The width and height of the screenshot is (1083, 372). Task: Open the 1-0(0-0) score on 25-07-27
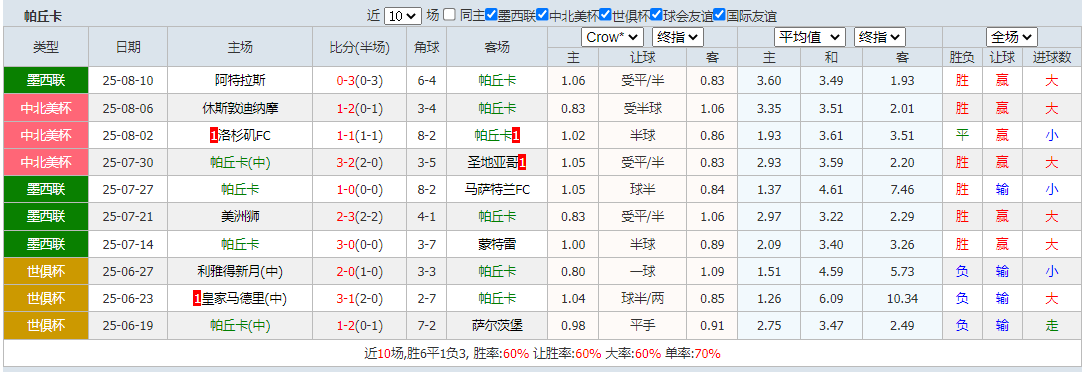point(359,190)
